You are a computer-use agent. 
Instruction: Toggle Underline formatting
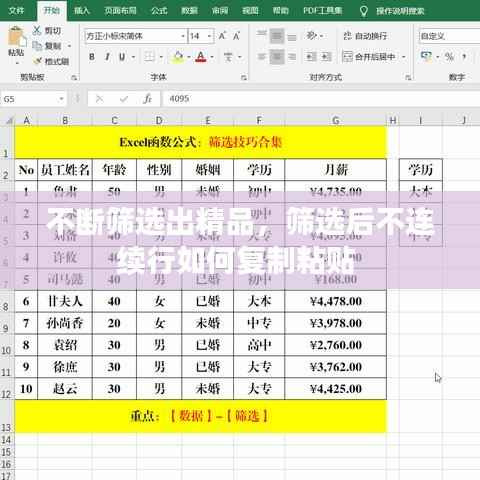122,57
